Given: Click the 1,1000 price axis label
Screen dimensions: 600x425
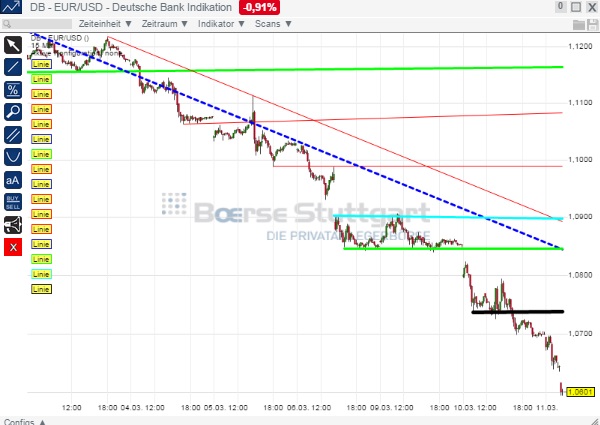Looking at the screenshot, I should (x=580, y=160).
